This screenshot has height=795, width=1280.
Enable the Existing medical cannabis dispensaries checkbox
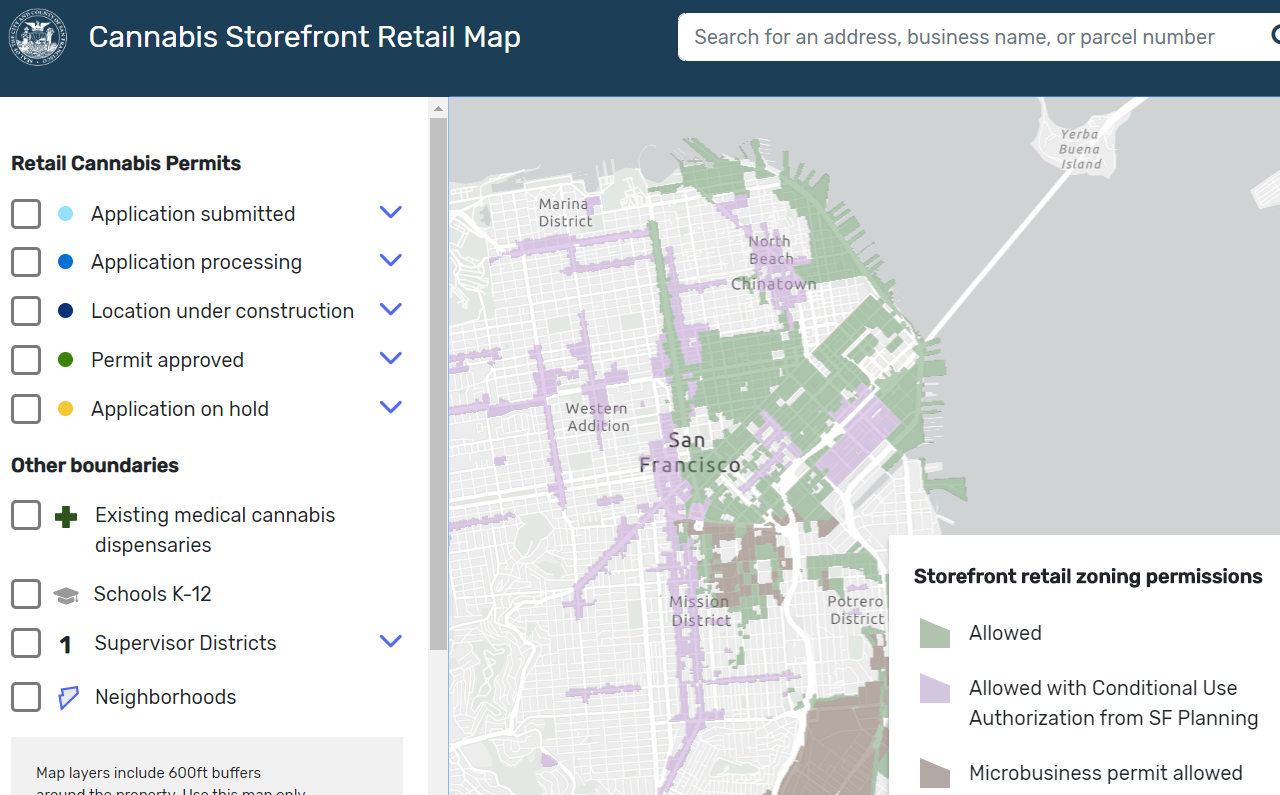tap(25, 514)
